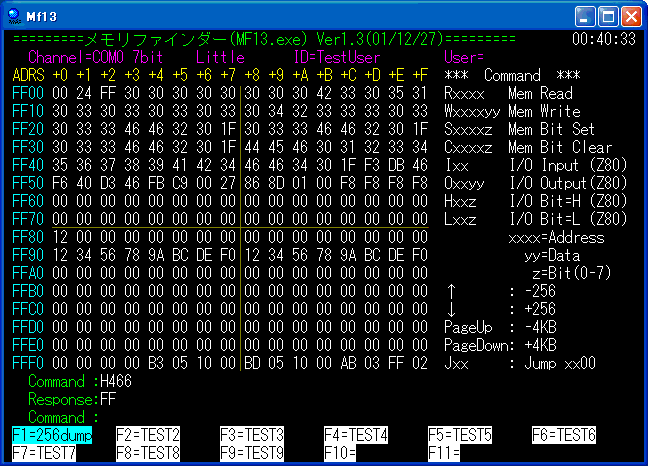Viewport: 648px width, 466px height.
Task: Choose the F6=TEST6 function key
Action: point(564,435)
